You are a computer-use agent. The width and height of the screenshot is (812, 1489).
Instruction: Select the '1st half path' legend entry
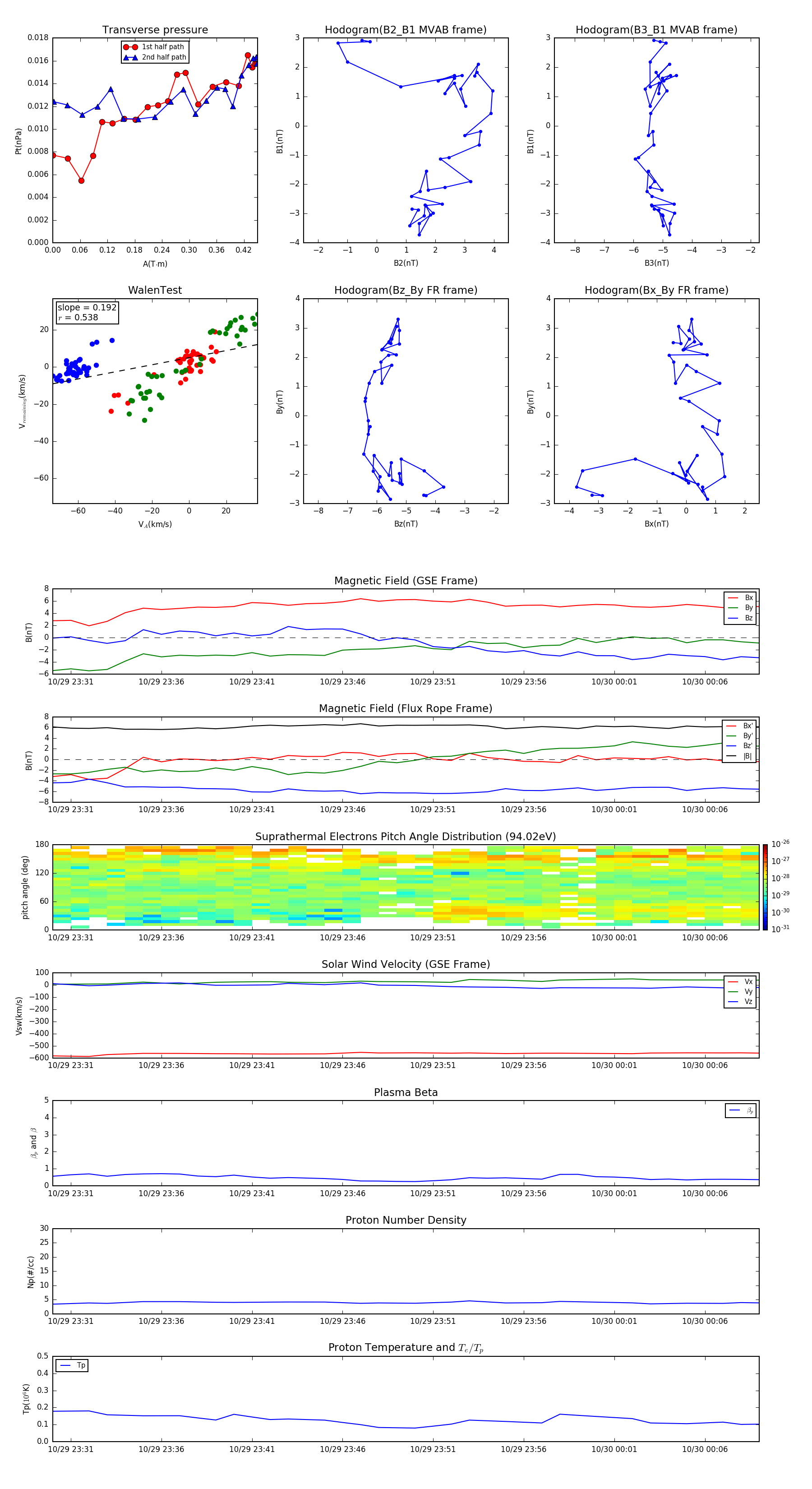pos(154,47)
